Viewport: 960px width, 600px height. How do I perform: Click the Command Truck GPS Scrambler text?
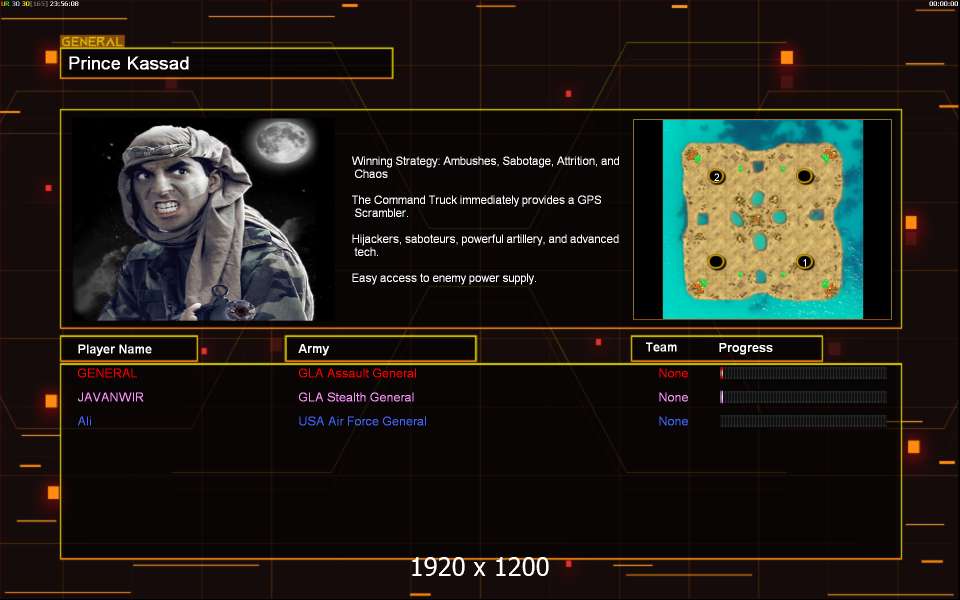click(x=476, y=206)
